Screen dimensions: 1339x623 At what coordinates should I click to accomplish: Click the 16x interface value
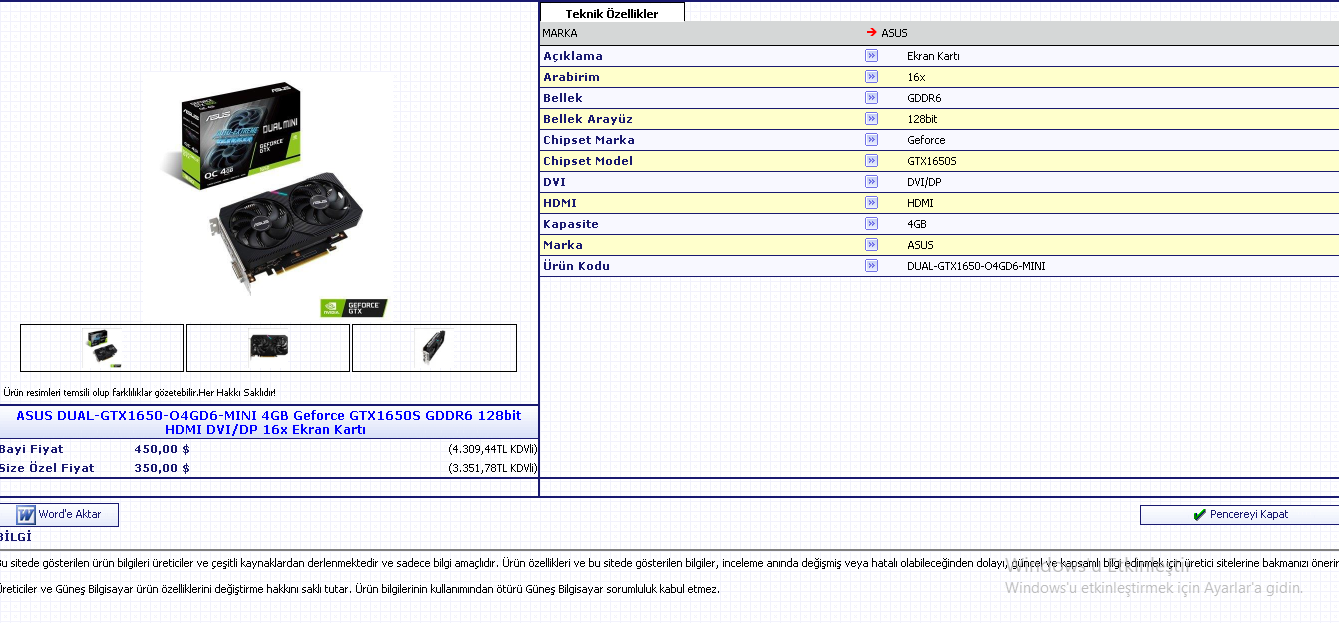coord(916,77)
